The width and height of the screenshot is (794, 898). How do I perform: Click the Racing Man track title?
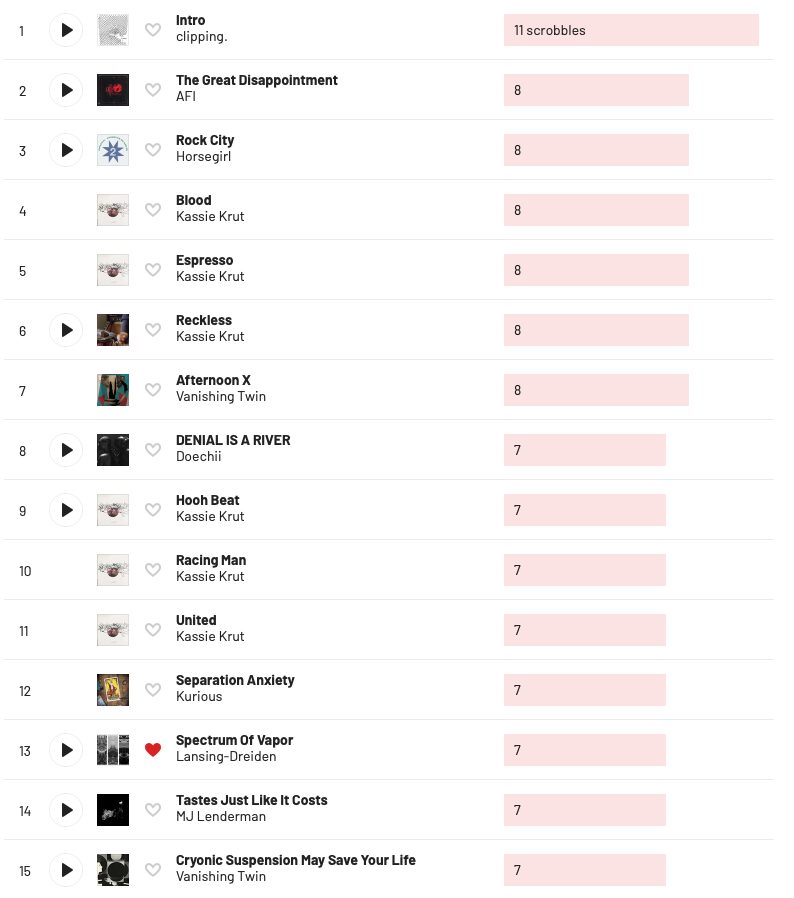[211, 560]
